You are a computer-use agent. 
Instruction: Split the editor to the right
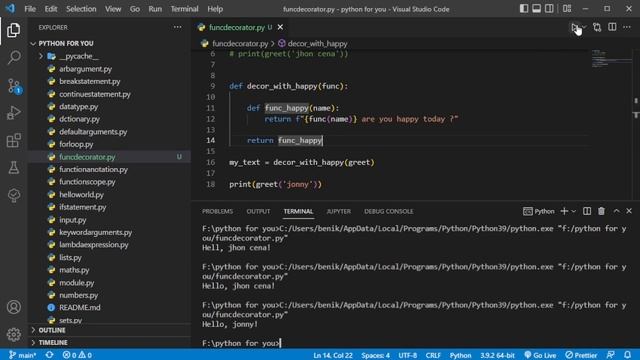pyautogui.click(x=612, y=27)
